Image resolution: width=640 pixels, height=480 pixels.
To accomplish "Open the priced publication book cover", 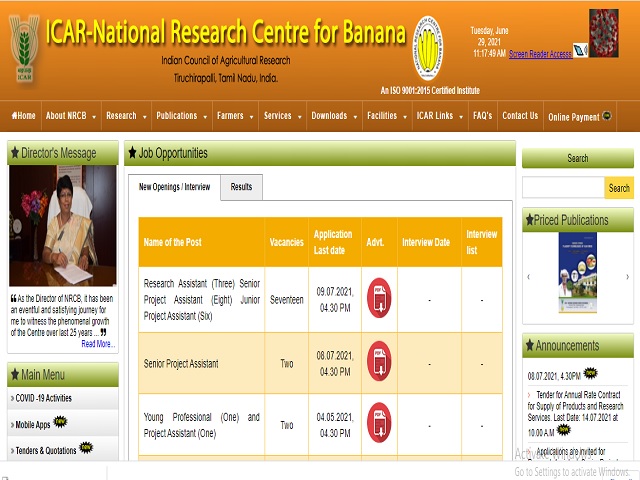I will [x=578, y=273].
